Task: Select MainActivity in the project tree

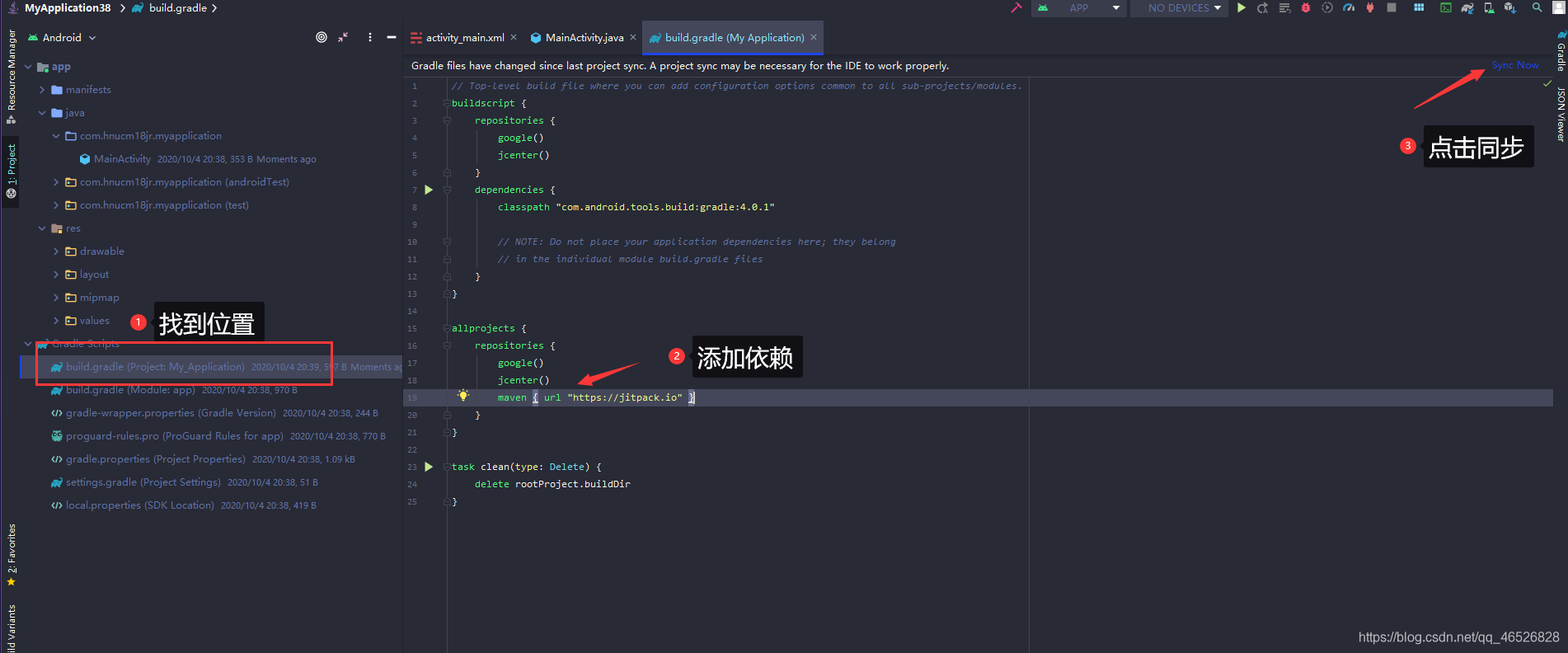Action: [x=122, y=159]
